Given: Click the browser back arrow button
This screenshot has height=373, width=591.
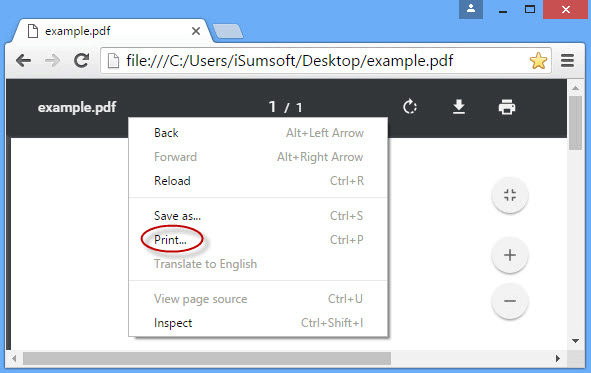Looking at the screenshot, I should click(23, 60).
